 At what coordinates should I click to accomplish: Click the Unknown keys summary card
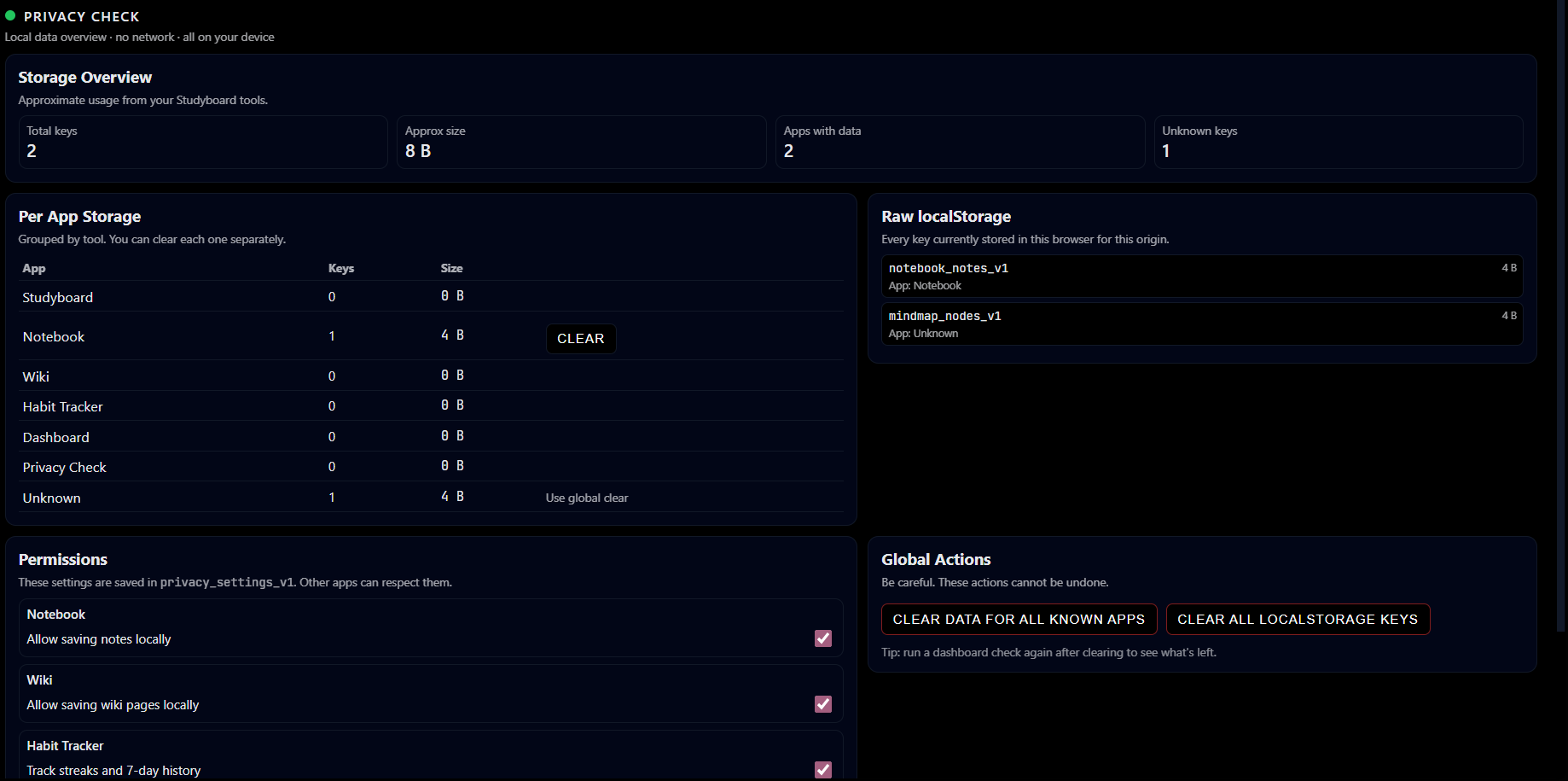[1339, 143]
